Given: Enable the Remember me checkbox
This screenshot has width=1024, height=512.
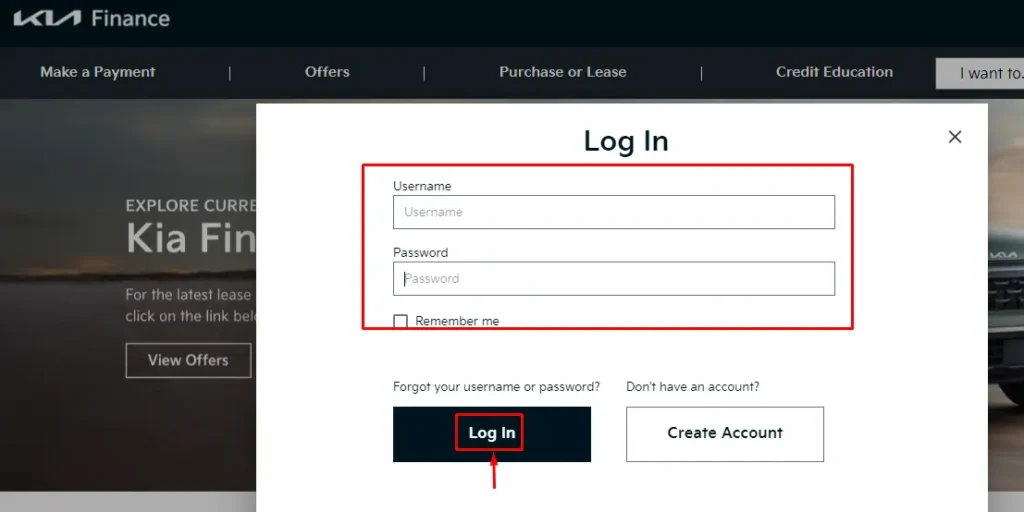Looking at the screenshot, I should [x=401, y=321].
